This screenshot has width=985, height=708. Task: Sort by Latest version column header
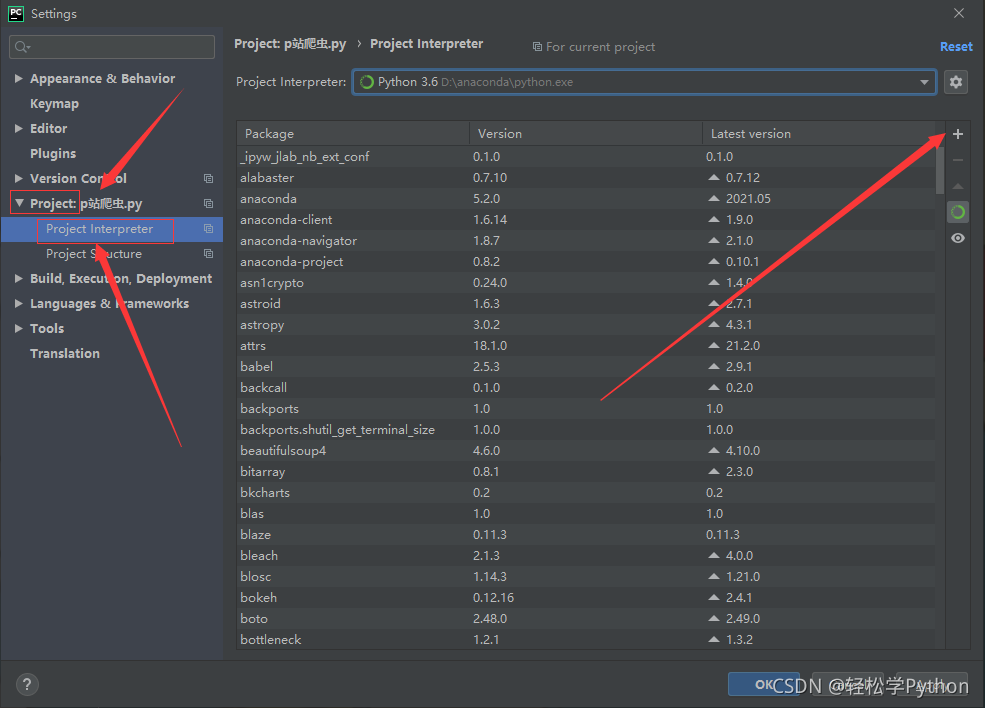(x=819, y=134)
